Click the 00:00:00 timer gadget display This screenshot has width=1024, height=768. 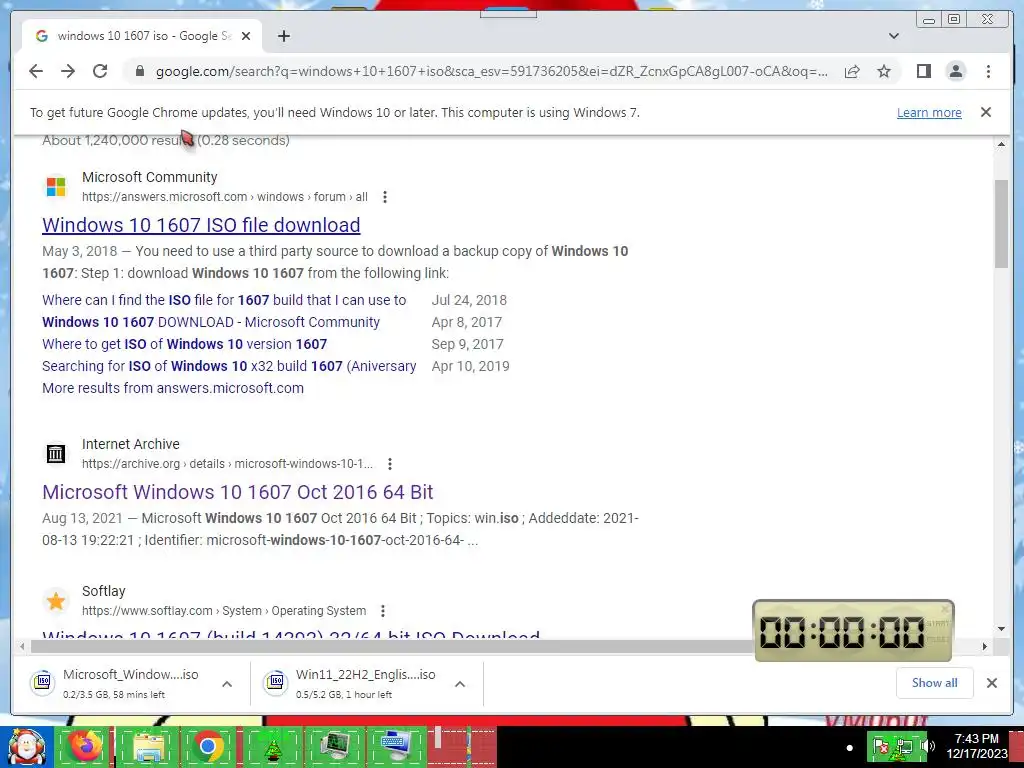pyautogui.click(x=842, y=632)
